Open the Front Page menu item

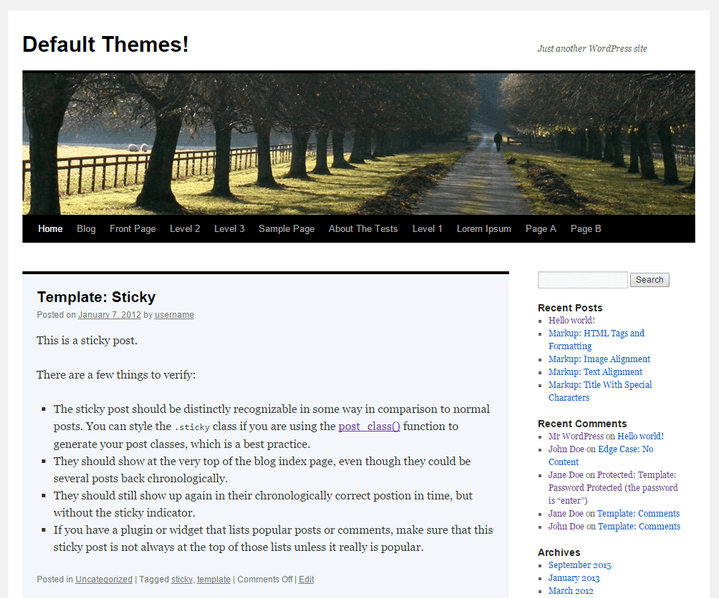(133, 229)
